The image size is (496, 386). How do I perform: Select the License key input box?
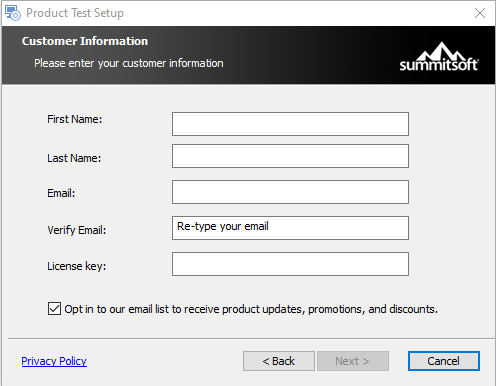point(290,264)
